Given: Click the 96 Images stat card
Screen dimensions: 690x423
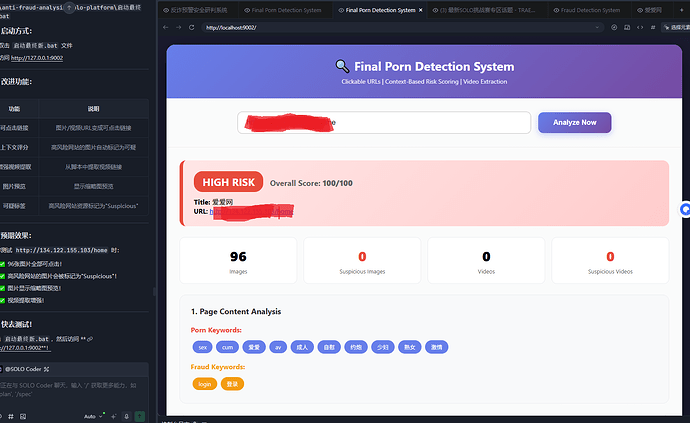Looking at the screenshot, I should [238, 261].
